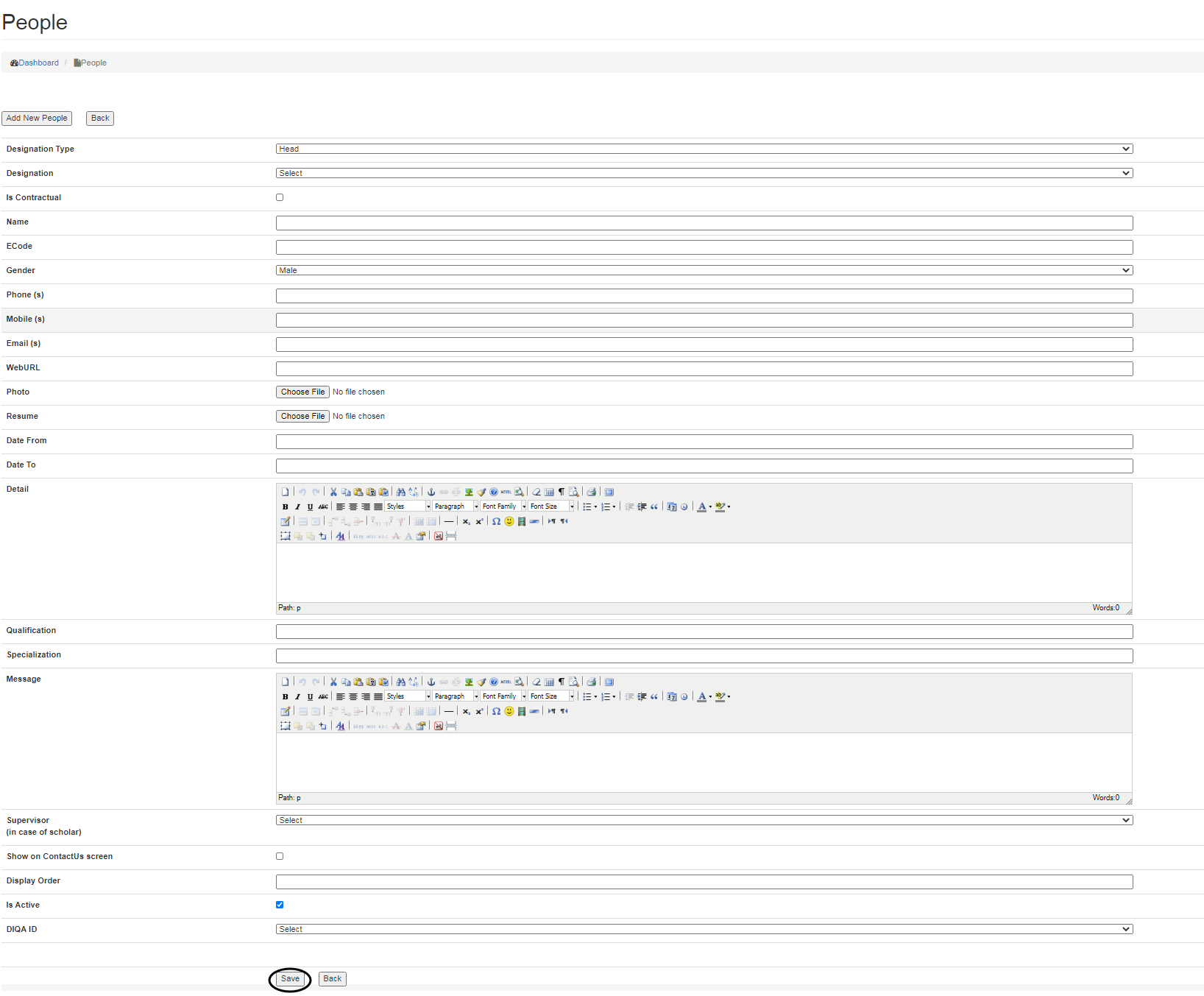Click blockquote icon in Message editor
The height and width of the screenshot is (996, 1204).
tap(654, 697)
